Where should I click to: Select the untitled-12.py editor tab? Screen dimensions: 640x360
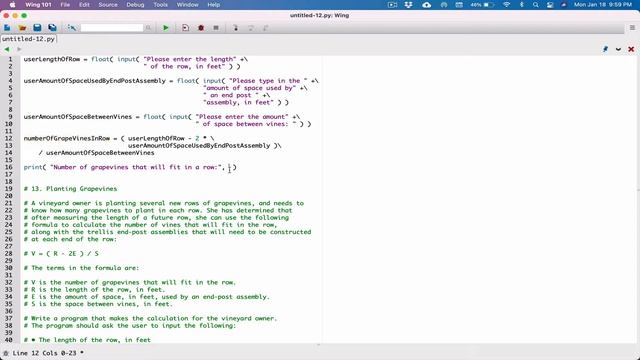[x=28, y=39]
